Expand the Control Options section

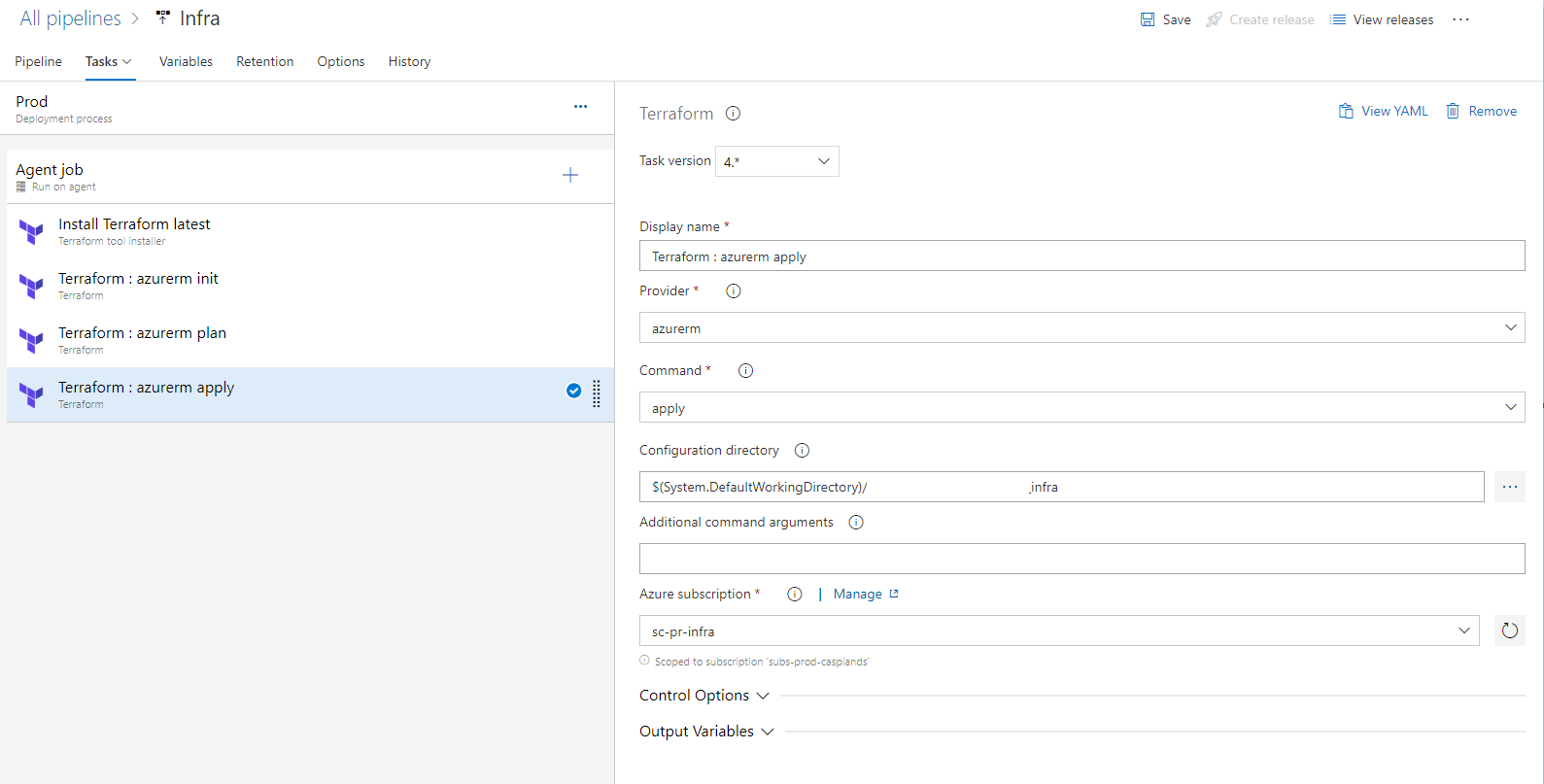pyautogui.click(x=704, y=696)
